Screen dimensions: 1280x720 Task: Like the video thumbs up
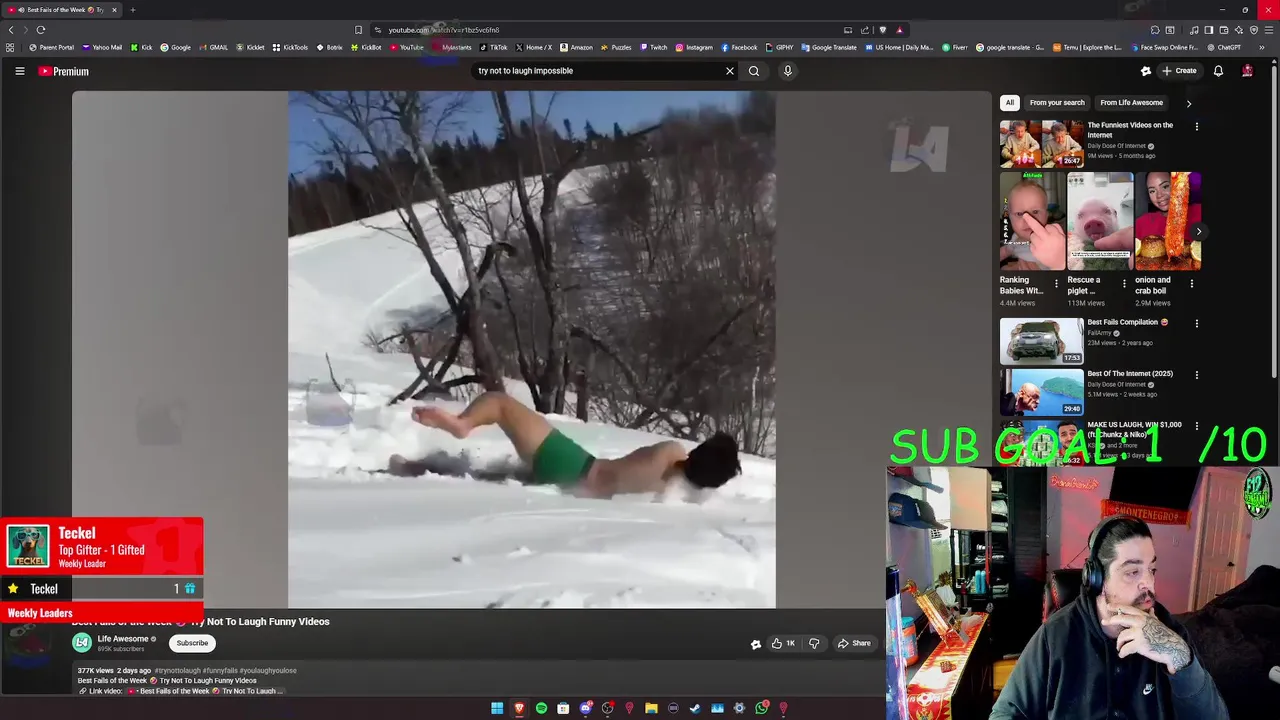pos(783,643)
